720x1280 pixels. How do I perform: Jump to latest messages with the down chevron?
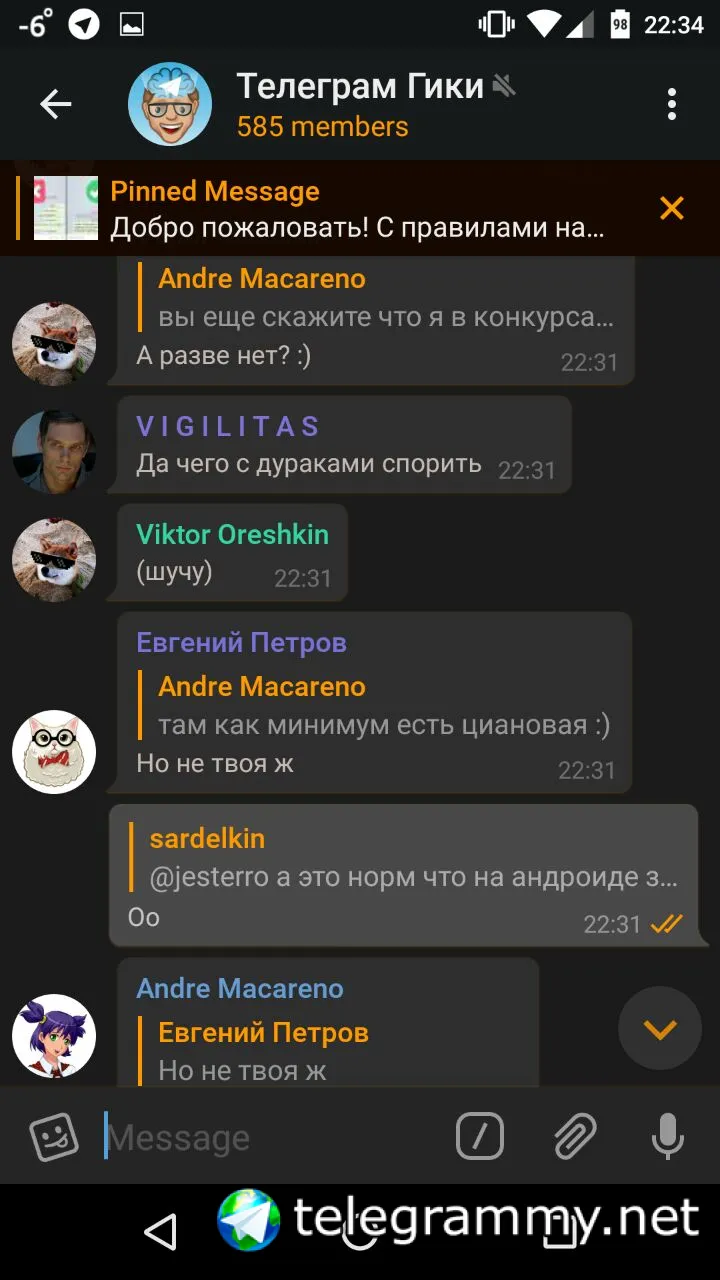coord(660,1029)
